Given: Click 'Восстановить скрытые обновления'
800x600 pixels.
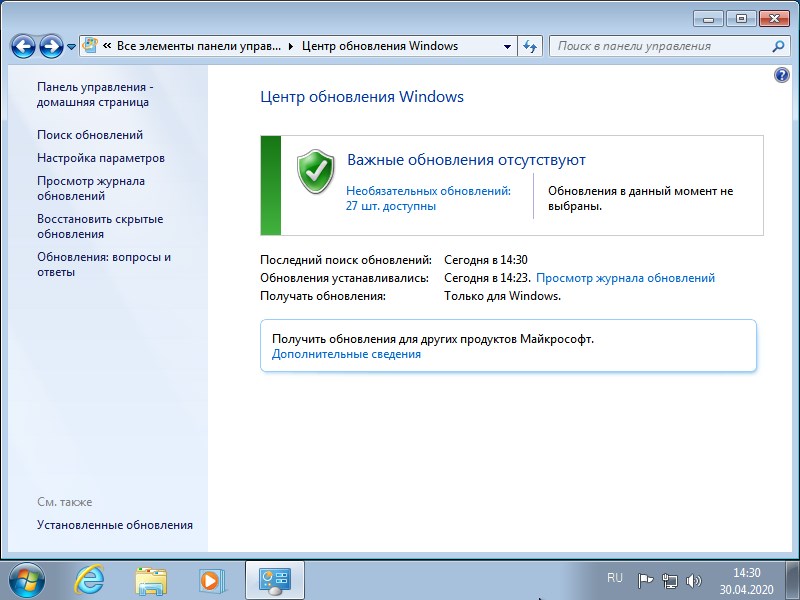Looking at the screenshot, I should (100, 227).
